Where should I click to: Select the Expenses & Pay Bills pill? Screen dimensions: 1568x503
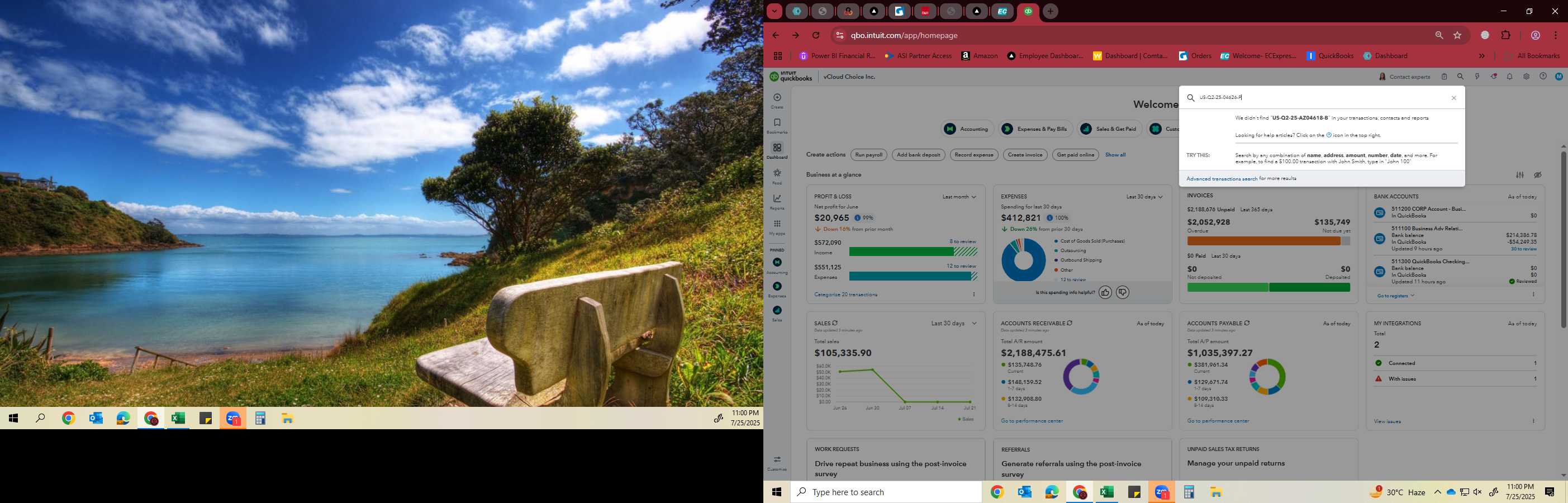(1035, 129)
